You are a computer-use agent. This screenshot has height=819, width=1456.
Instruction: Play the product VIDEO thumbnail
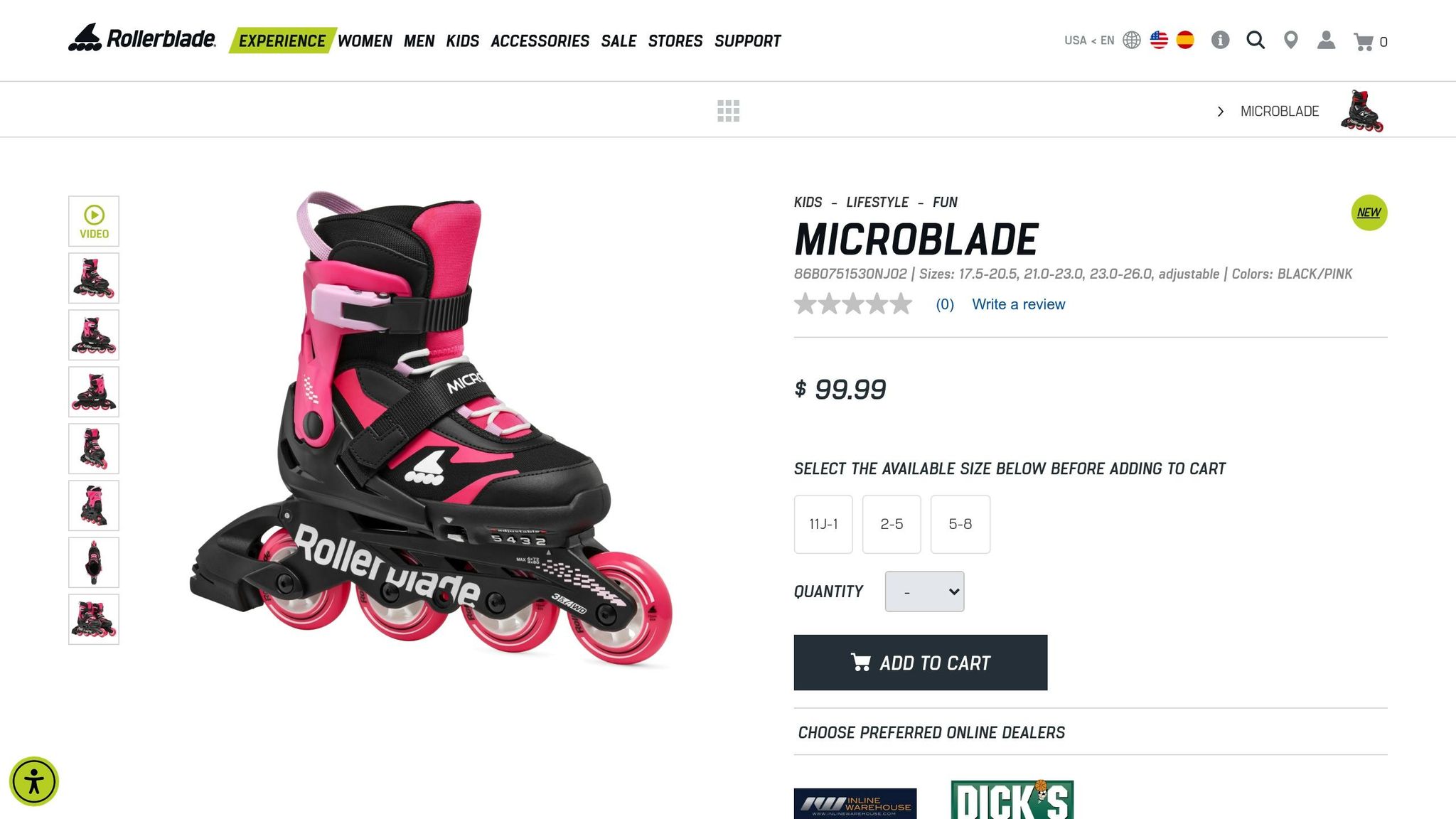94,220
